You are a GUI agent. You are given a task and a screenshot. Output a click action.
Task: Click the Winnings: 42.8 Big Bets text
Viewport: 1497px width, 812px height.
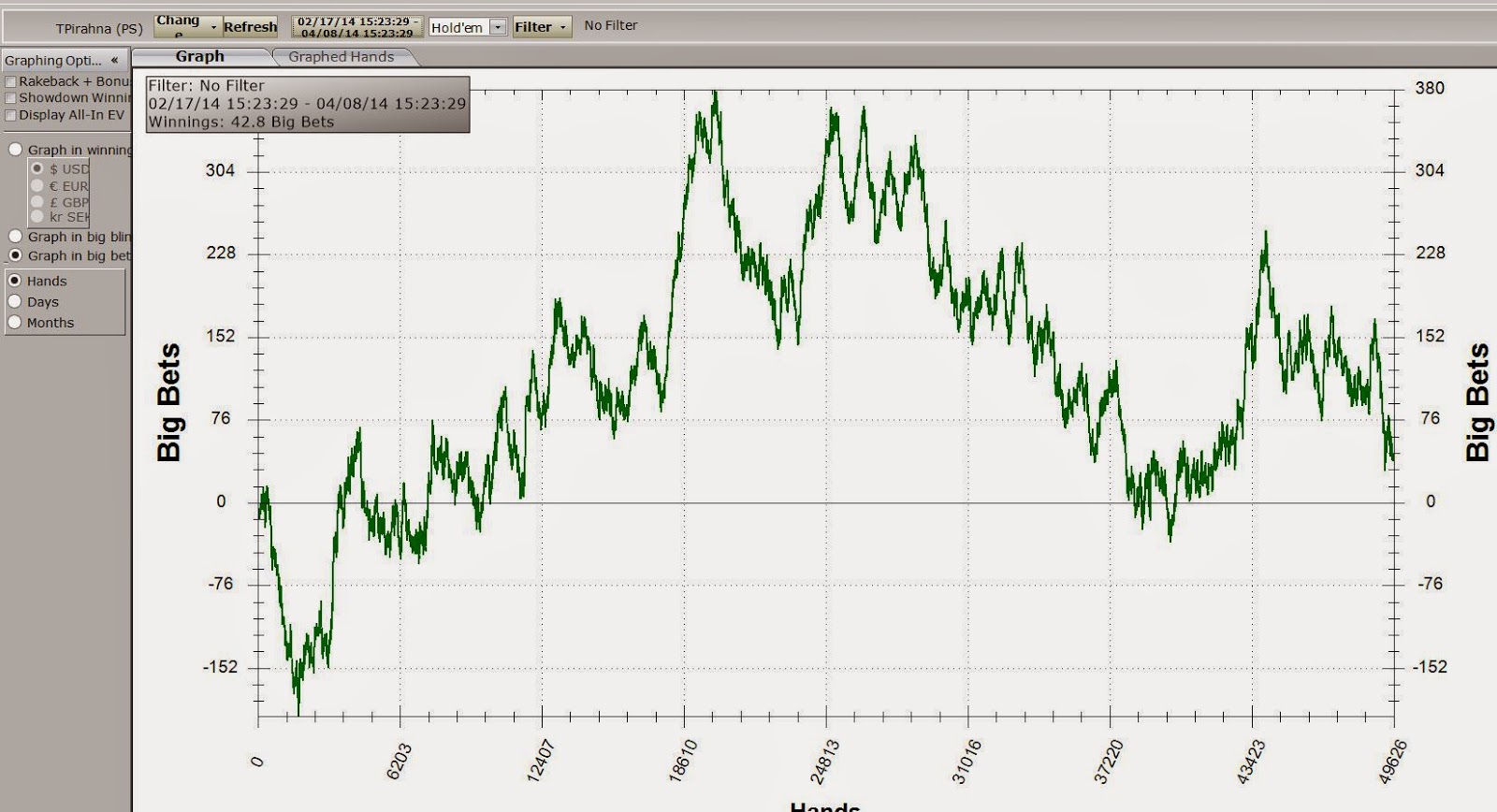tap(241, 122)
